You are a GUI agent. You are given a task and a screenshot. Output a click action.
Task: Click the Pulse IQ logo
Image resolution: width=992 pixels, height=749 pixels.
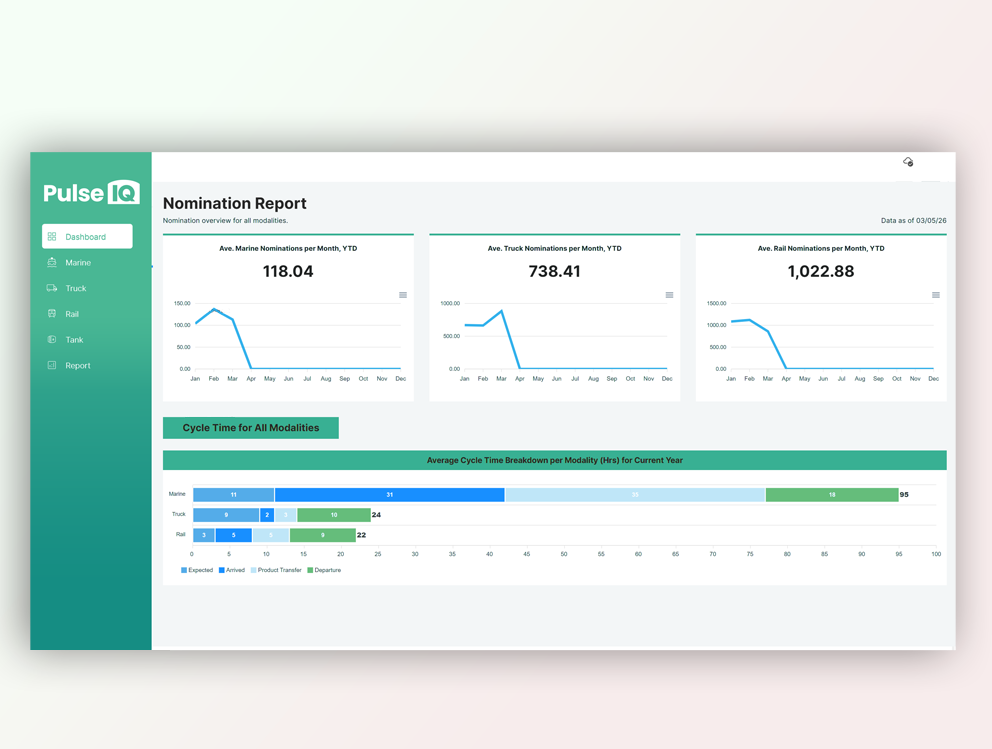[x=91, y=192]
